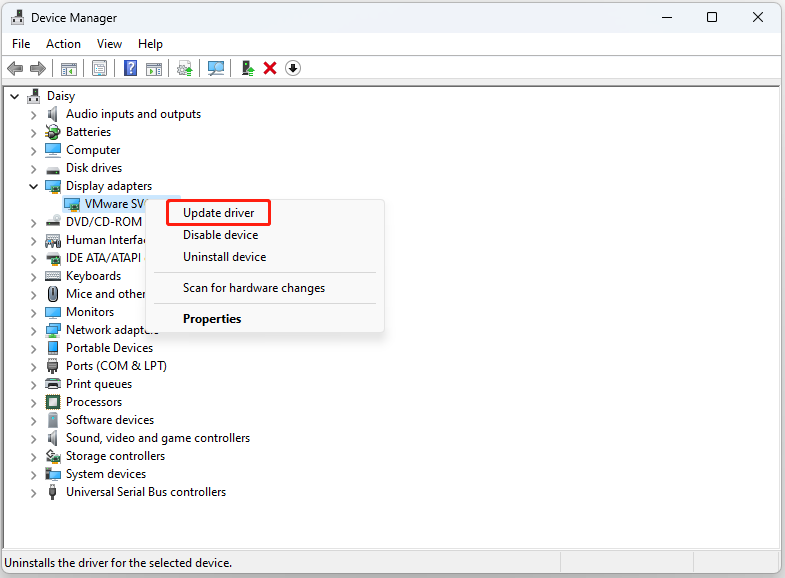Open the Action menu

pyautogui.click(x=63, y=44)
